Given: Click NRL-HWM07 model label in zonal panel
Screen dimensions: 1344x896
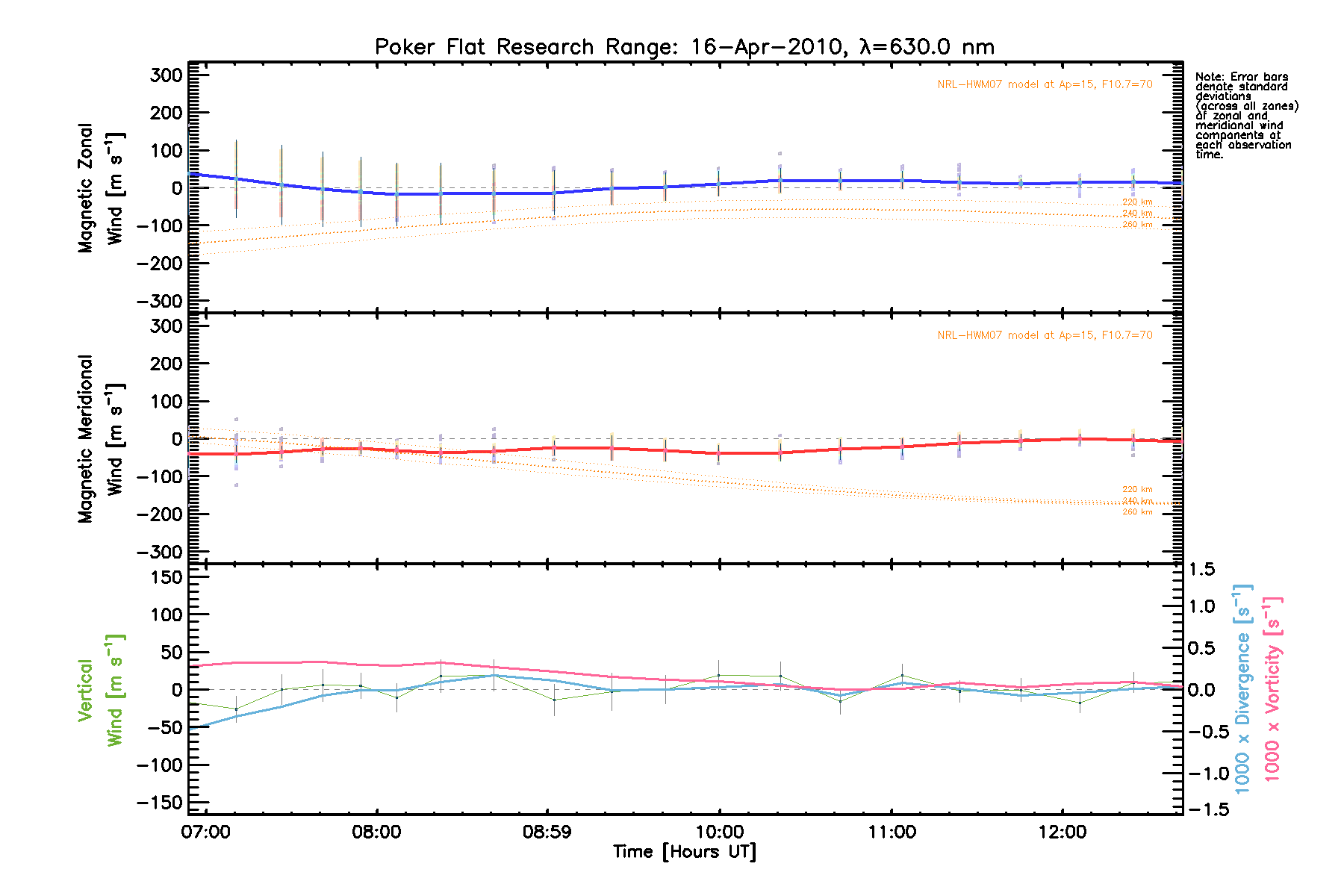Looking at the screenshot, I should tap(1045, 84).
